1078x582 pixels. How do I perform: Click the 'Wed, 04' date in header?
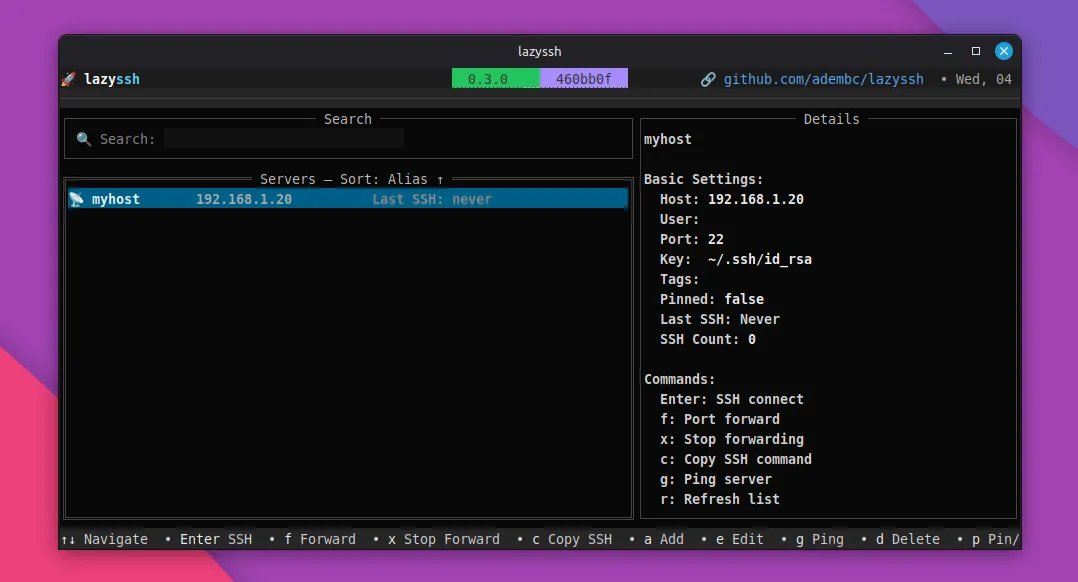[x=983, y=79]
